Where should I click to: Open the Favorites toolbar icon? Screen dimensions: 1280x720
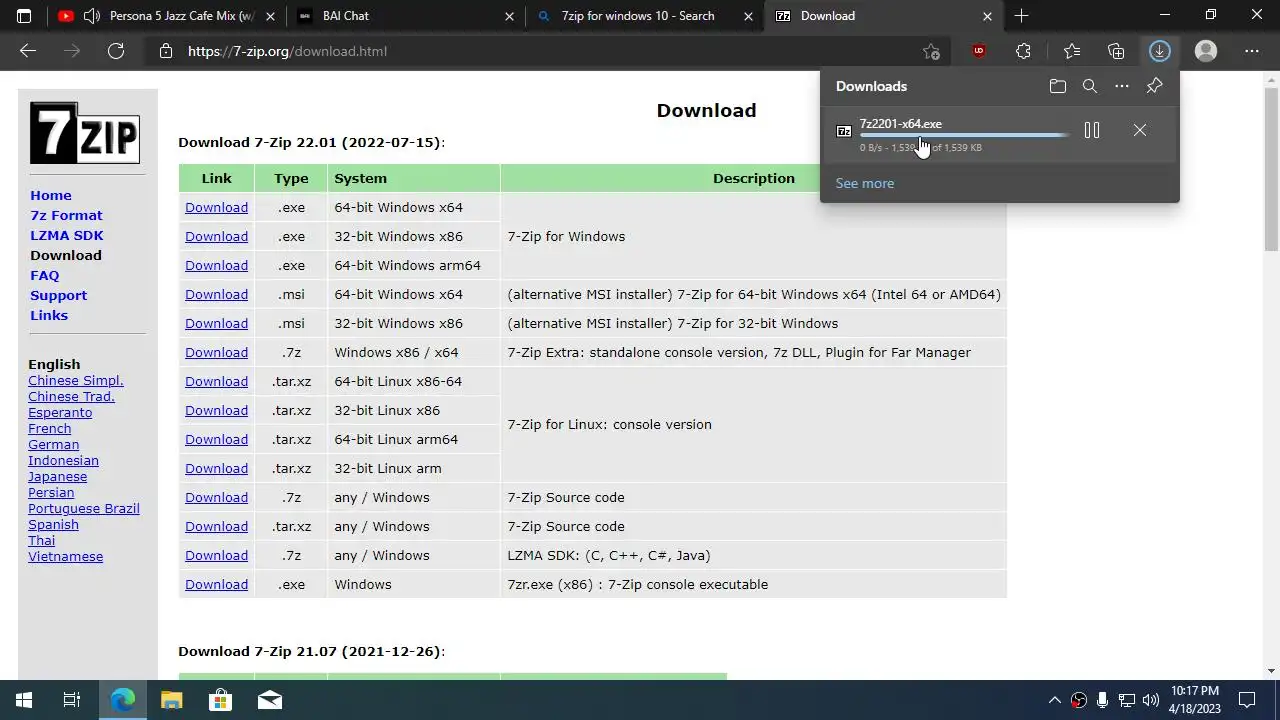pos(1072,51)
